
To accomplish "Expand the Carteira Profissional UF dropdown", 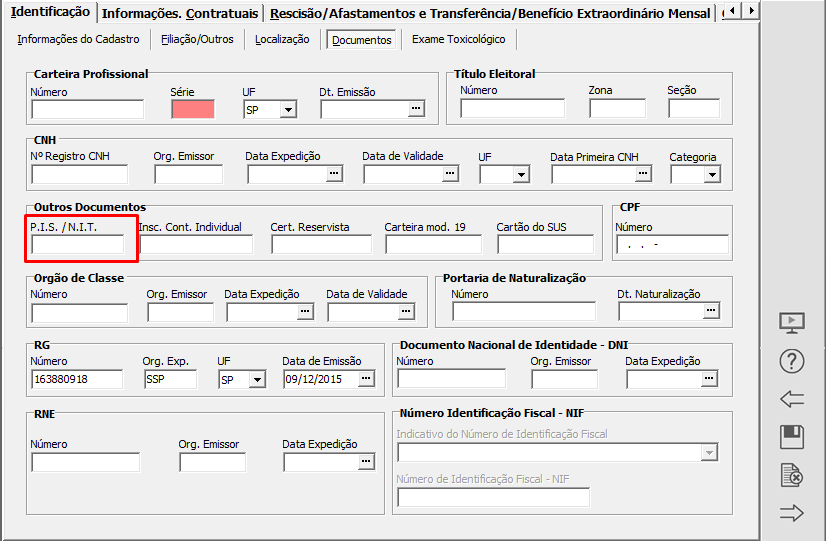I will pyautogui.click(x=288, y=110).
